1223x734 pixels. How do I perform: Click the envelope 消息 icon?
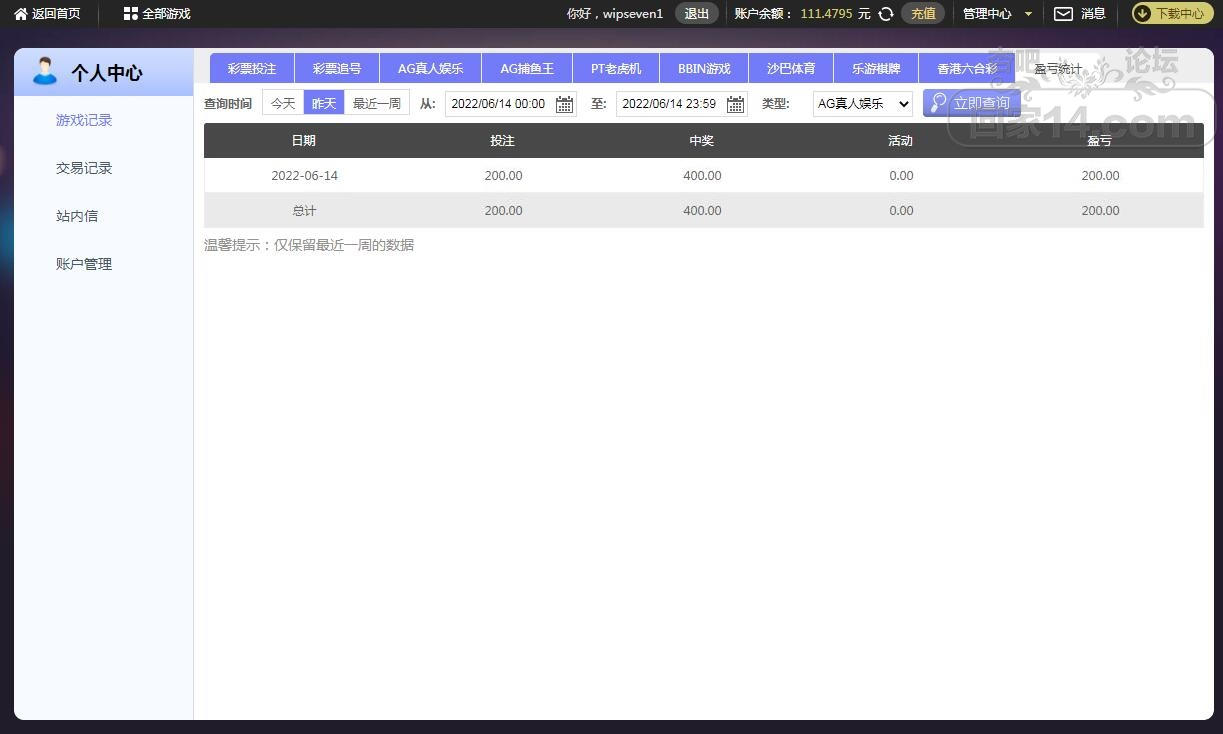pyautogui.click(x=1064, y=14)
